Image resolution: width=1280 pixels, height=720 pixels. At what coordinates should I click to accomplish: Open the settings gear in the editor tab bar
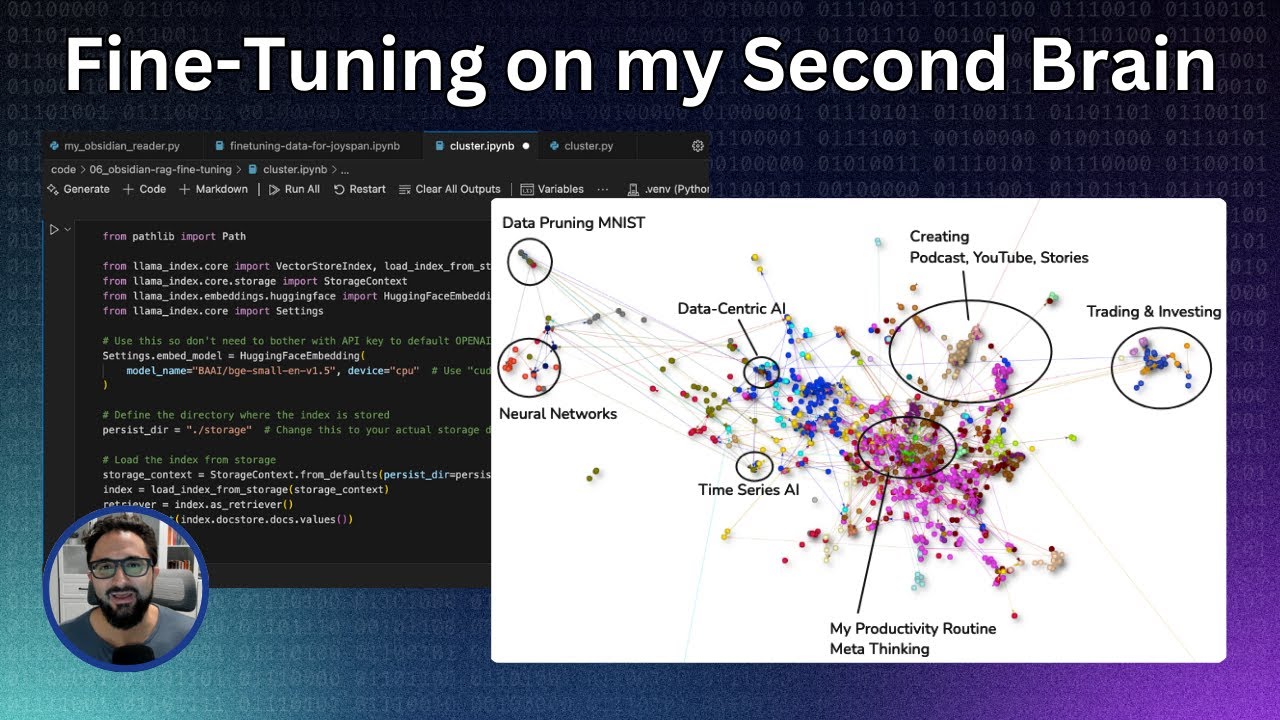(697, 146)
